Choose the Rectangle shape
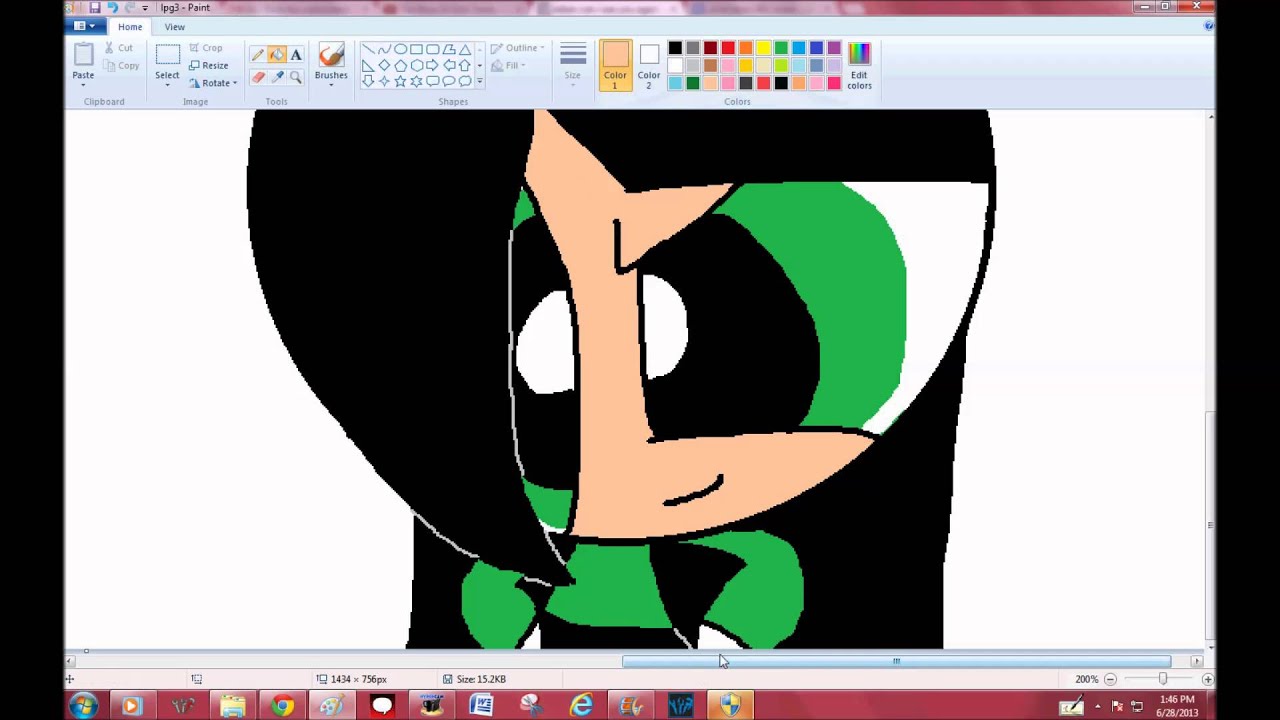Screen dimensions: 1280x720 [416, 49]
